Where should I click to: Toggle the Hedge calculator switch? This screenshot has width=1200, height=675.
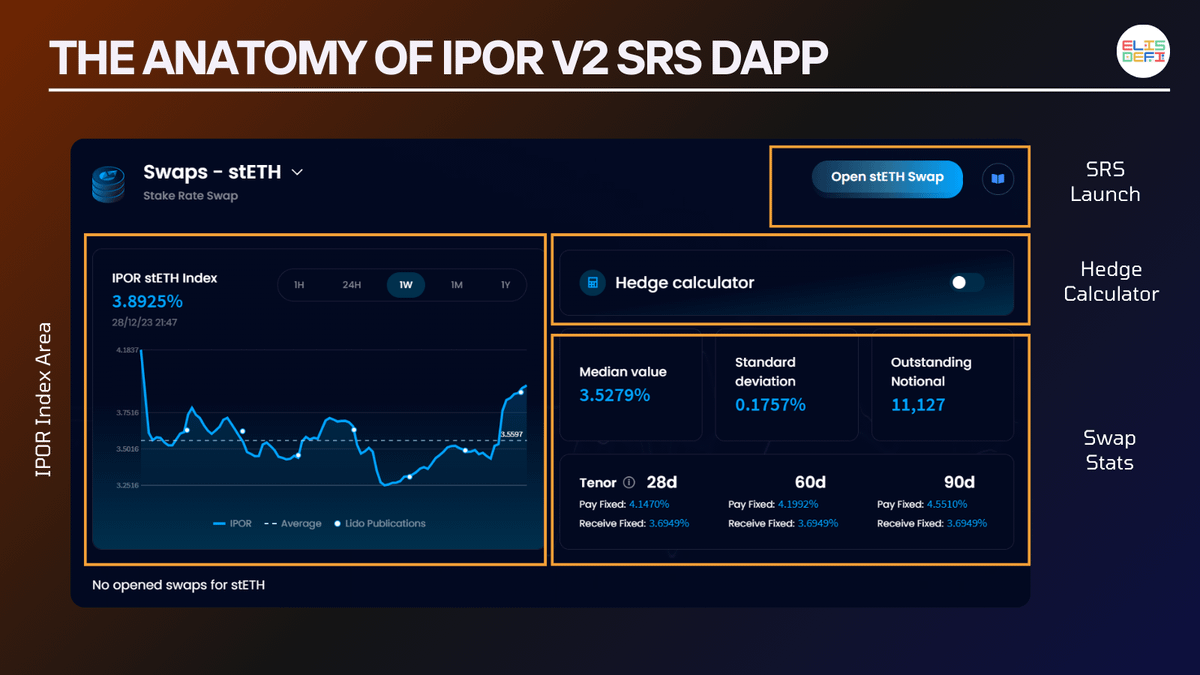click(x=966, y=283)
